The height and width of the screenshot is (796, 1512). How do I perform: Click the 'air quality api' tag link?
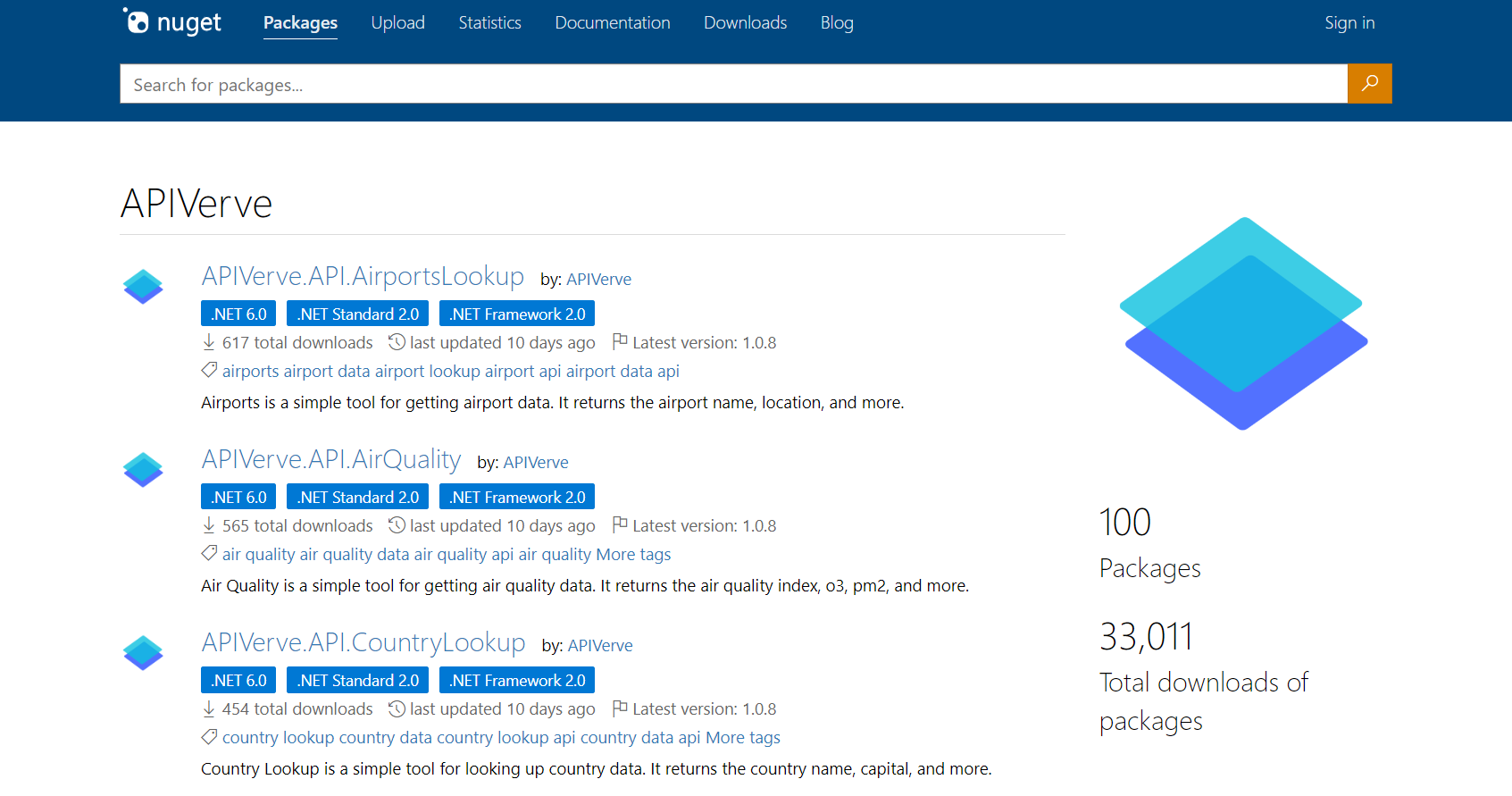[464, 554]
